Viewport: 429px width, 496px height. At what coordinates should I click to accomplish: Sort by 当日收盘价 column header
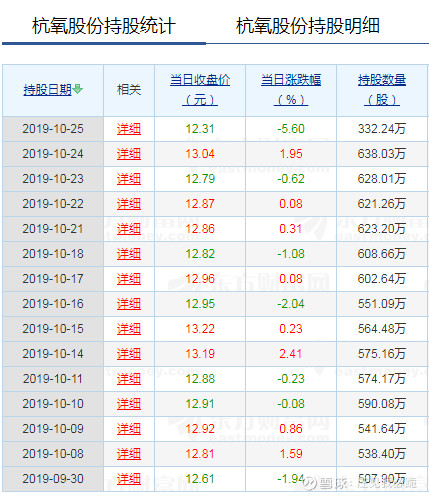pos(200,90)
